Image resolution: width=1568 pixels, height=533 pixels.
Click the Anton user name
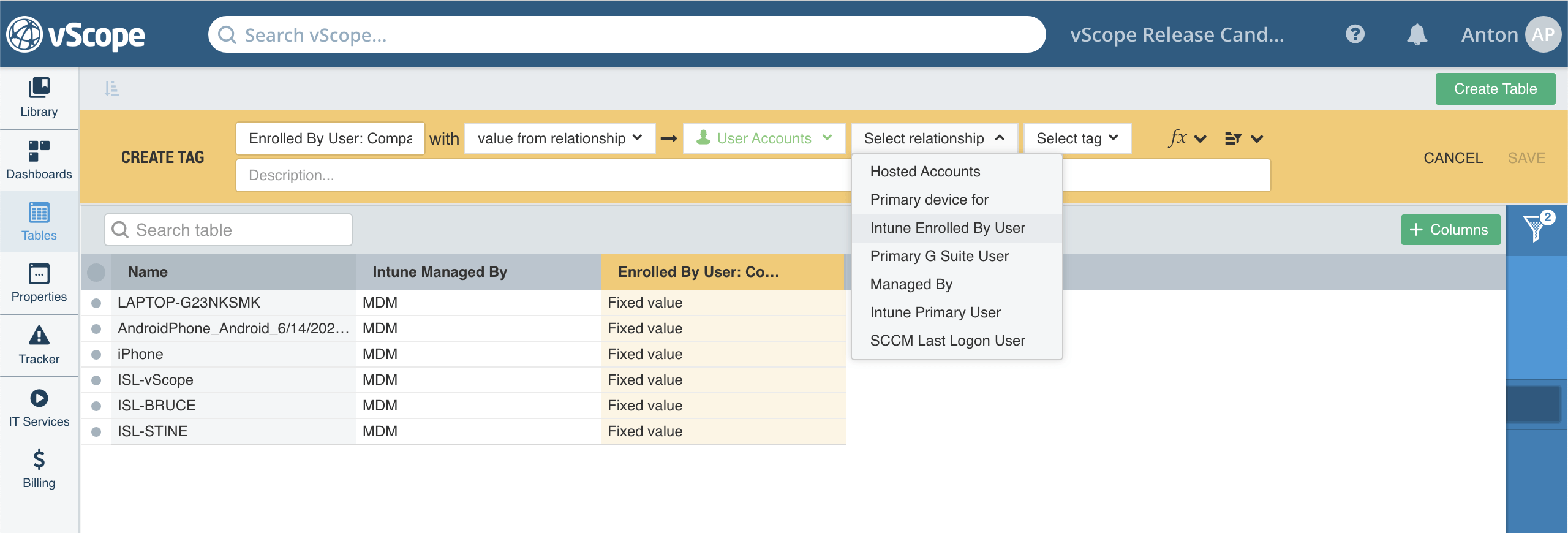tap(1490, 35)
